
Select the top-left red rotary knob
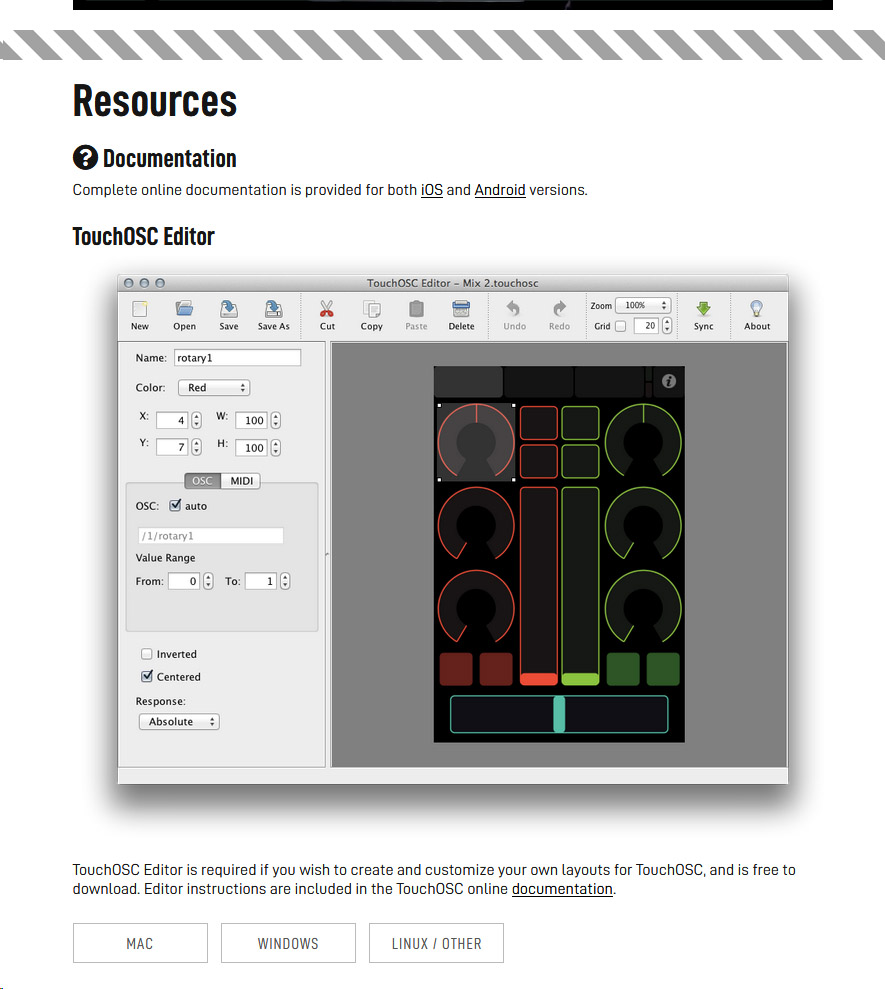476,442
